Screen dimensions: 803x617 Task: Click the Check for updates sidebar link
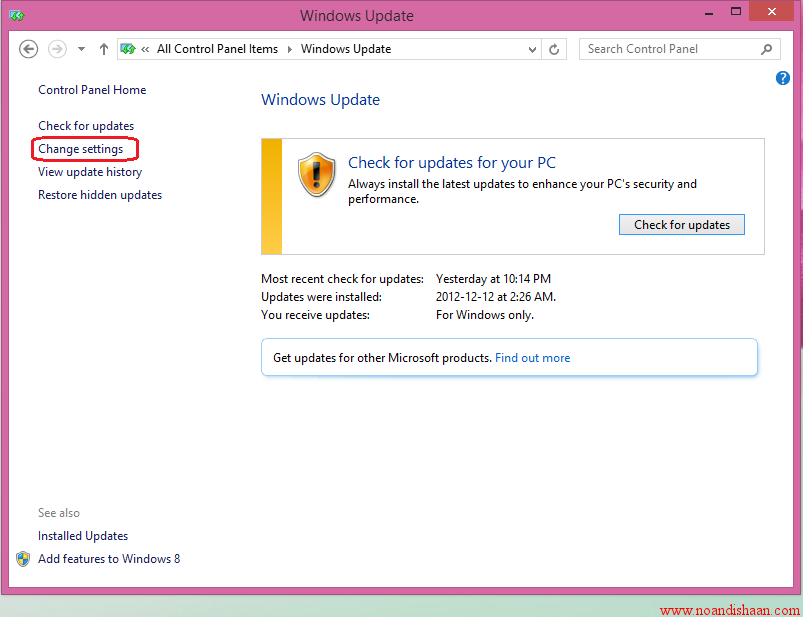click(86, 126)
